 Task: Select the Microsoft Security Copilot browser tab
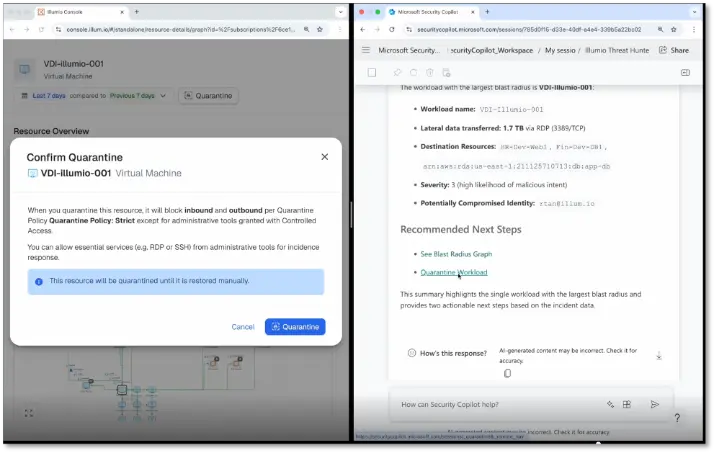coord(432,12)
